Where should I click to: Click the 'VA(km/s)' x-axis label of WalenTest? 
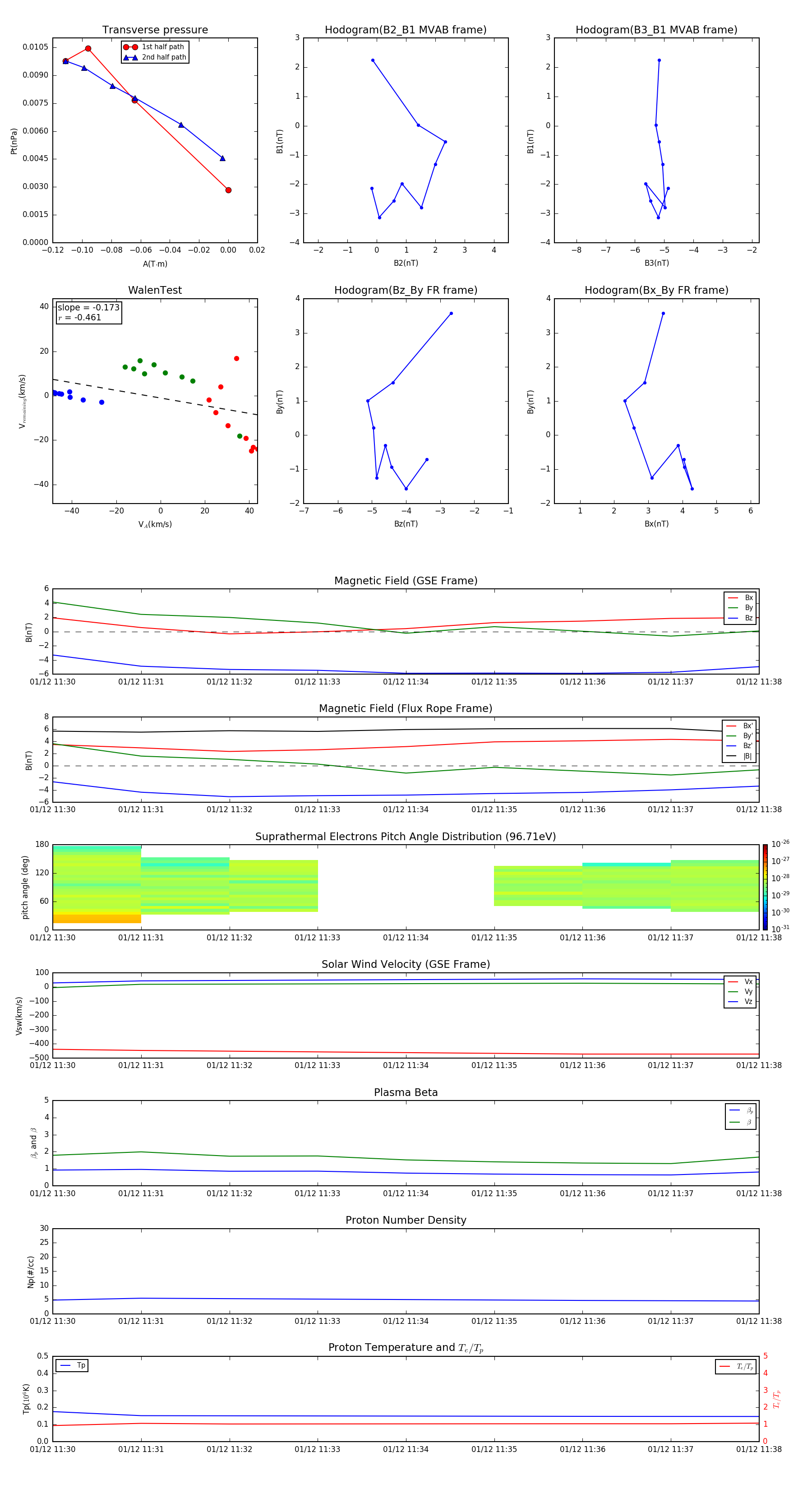155,524
